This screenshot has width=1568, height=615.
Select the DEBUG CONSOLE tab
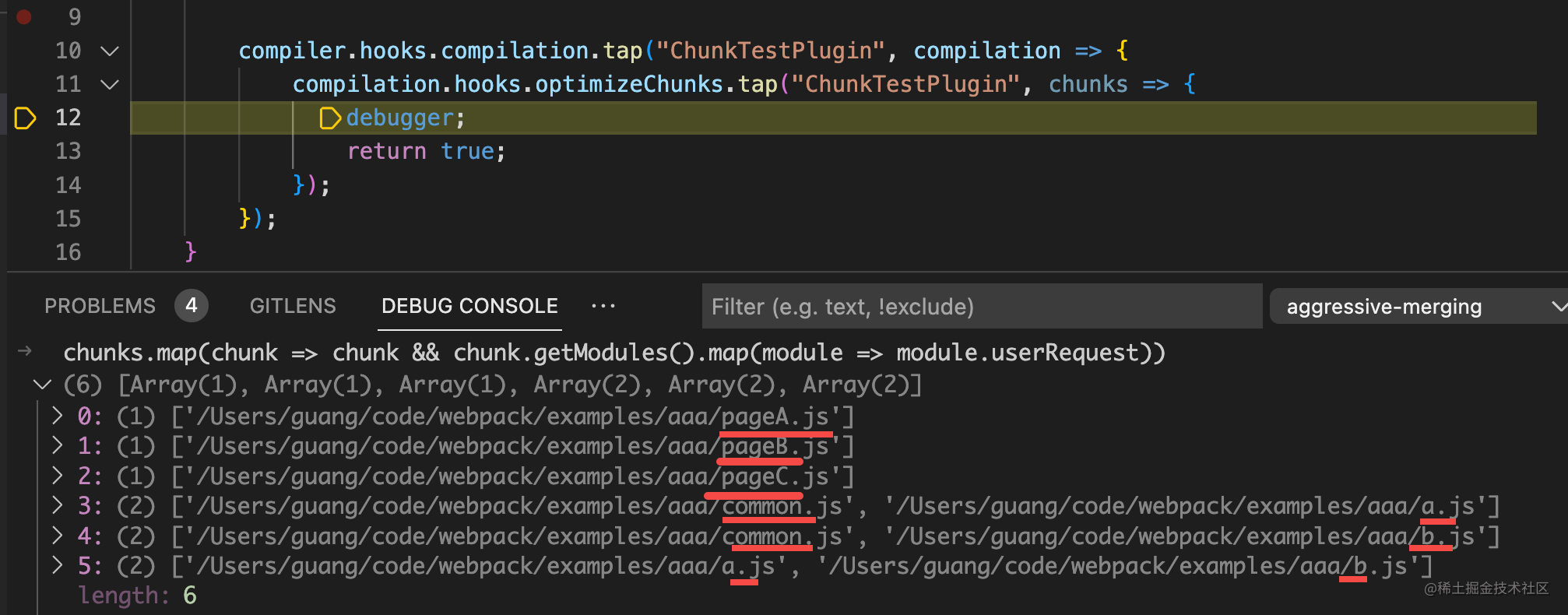tap(469, 306)
